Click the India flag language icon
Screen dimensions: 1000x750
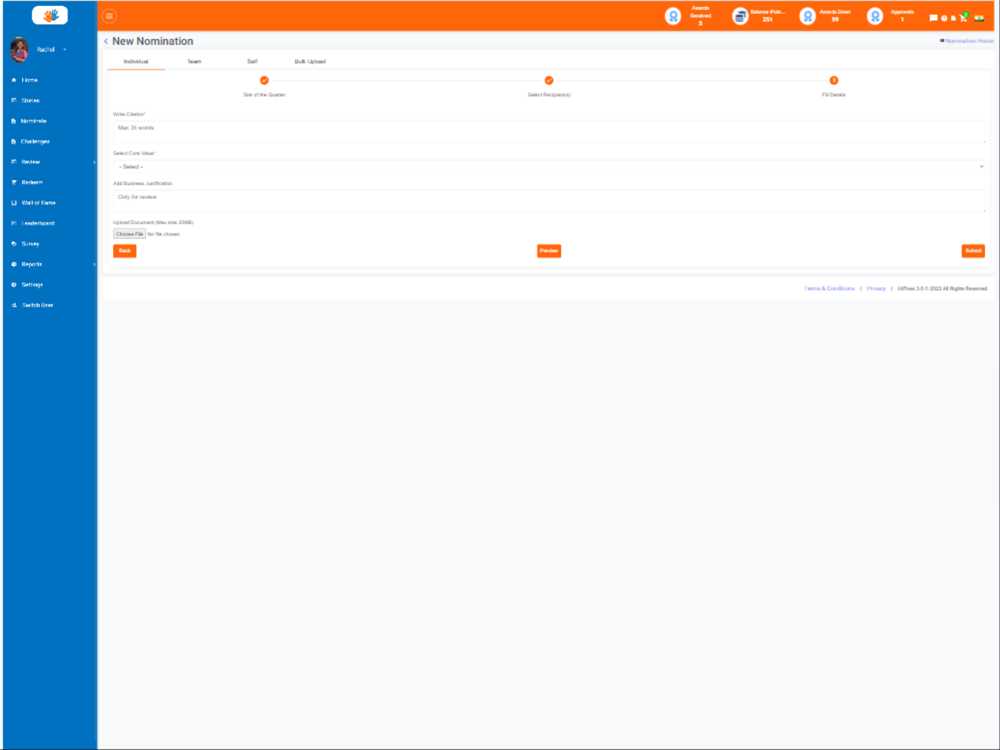(979, 18)
